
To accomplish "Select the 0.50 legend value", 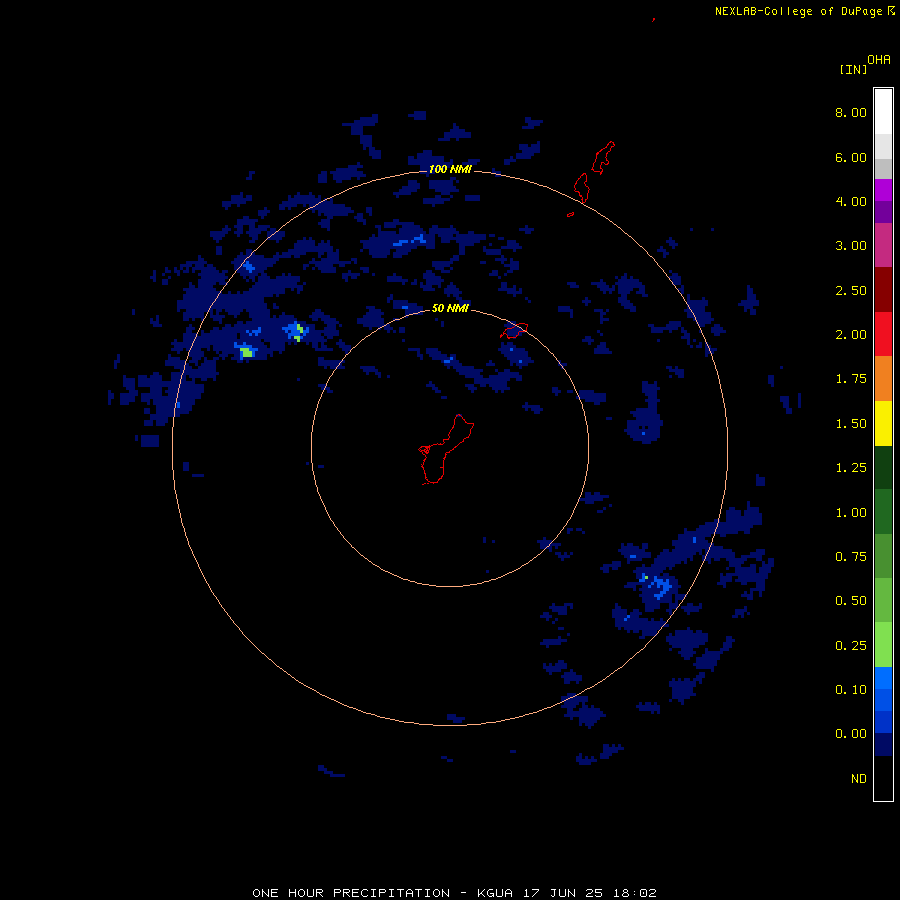I will [851, 601].
